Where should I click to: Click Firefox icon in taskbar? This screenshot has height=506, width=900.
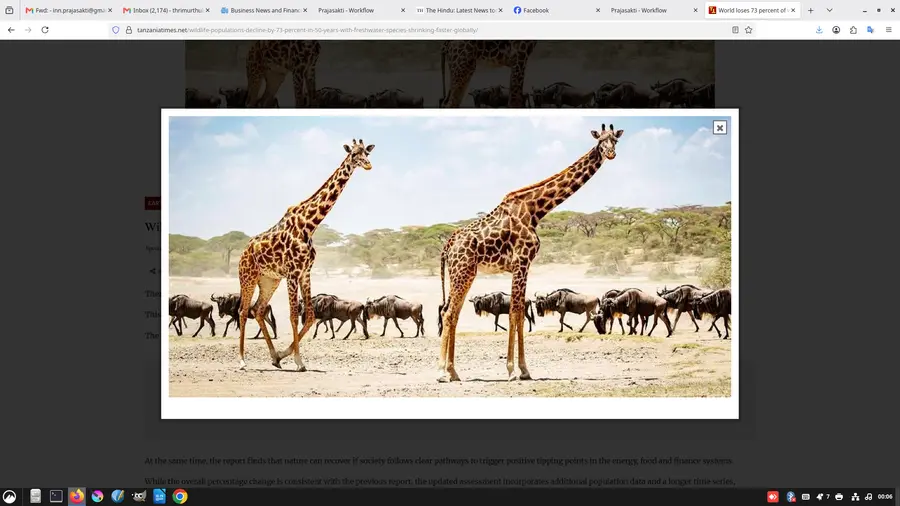pos(76,496)
